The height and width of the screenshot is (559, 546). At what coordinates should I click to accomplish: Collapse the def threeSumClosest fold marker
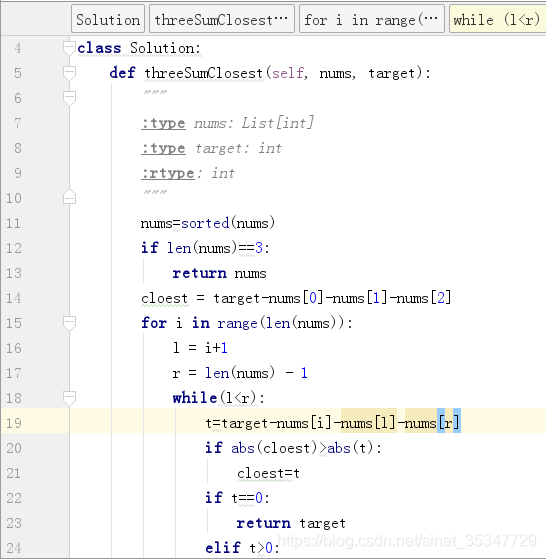(x=69, y=73)
